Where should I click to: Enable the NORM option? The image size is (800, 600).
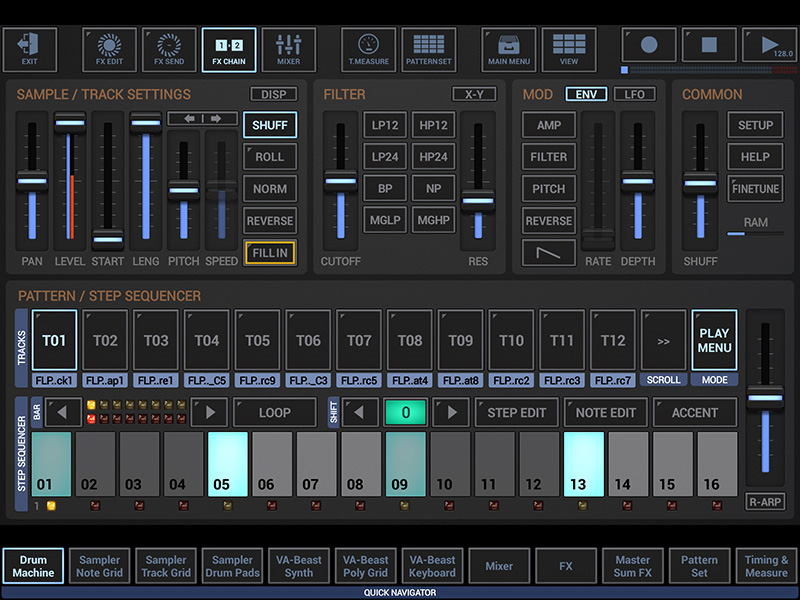(x=270, y=189)
